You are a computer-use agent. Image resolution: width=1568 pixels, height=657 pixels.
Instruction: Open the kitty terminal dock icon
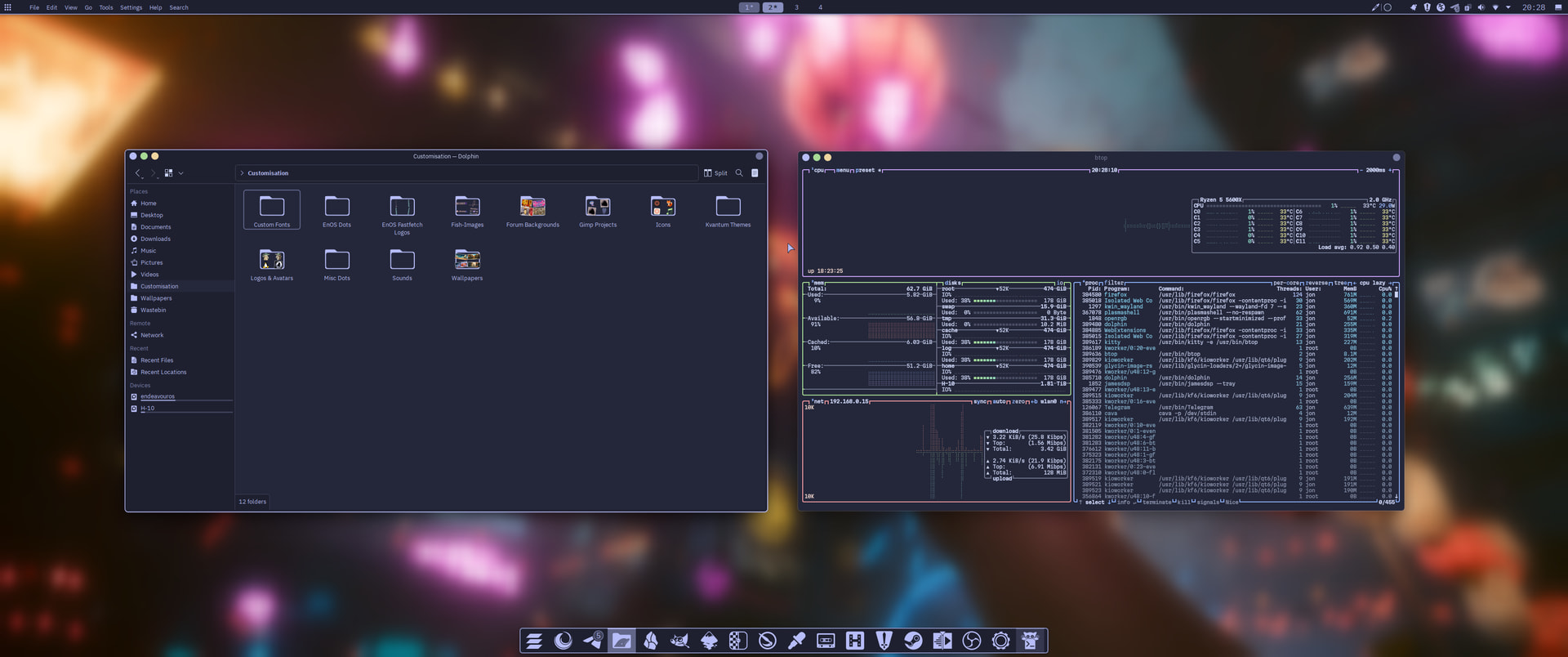pos(1030,641)
